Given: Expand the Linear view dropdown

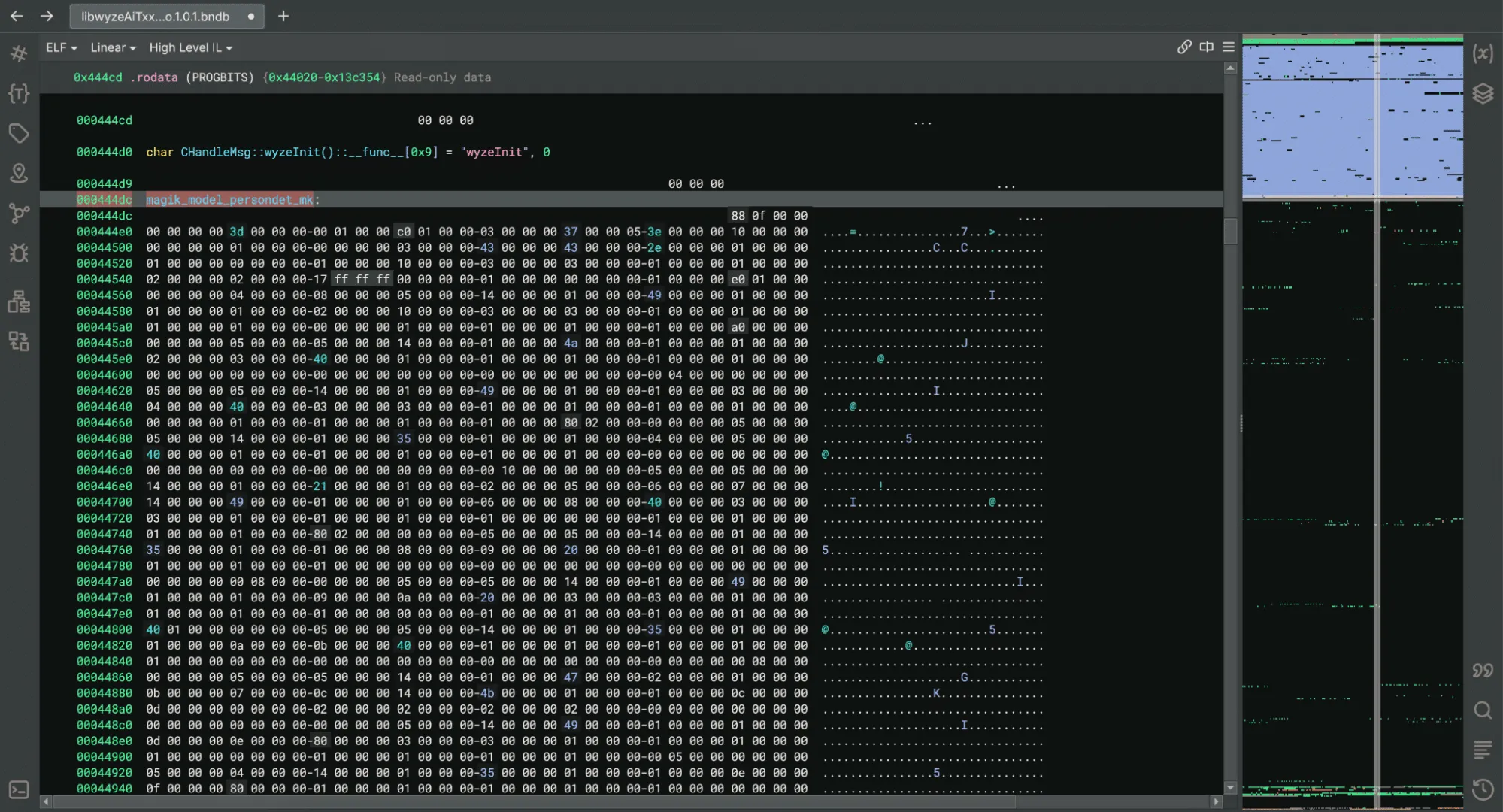Looking at the screenshot, I should [113, 47].
